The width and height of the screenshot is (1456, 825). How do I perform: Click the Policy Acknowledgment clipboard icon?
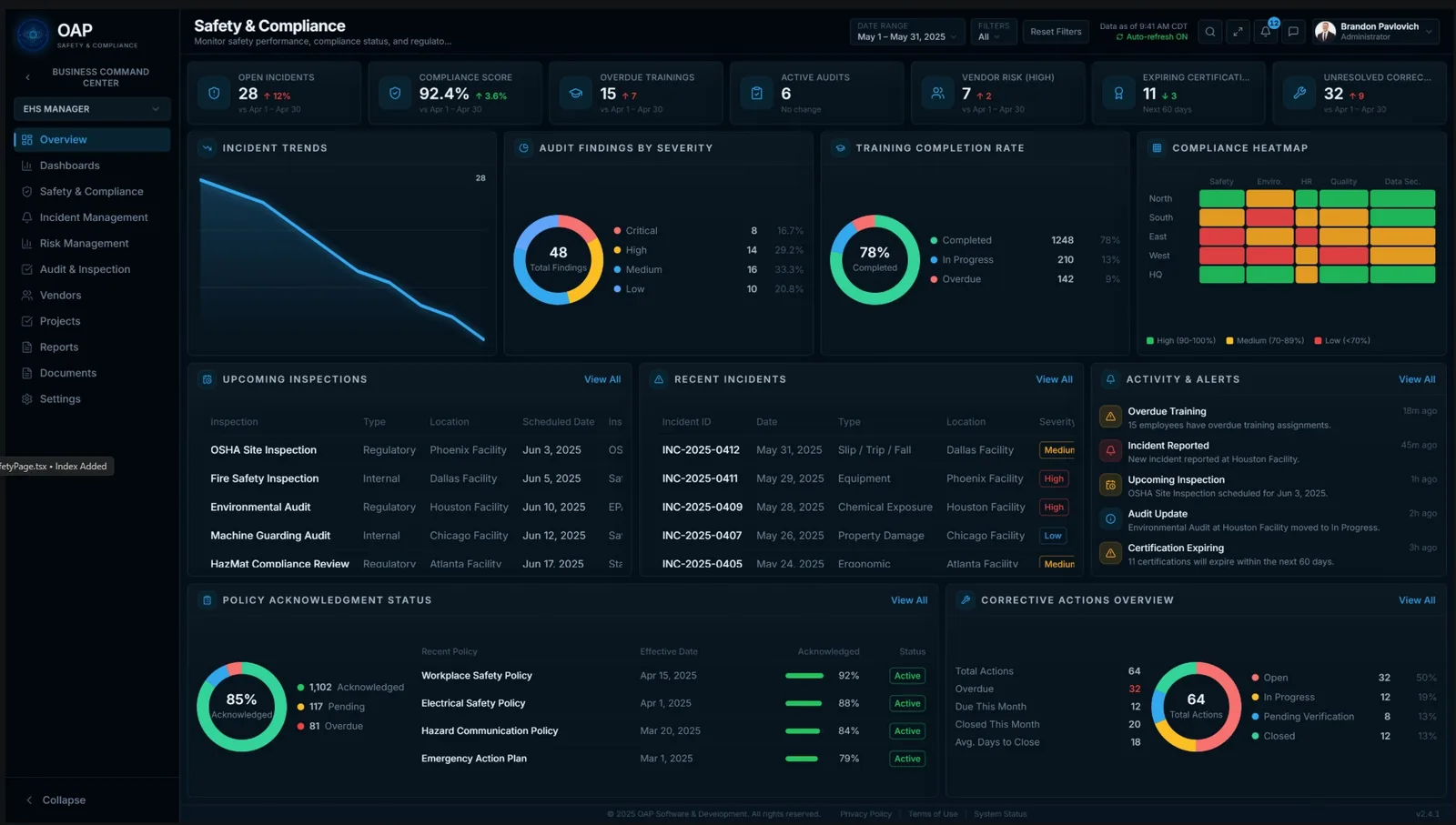coord(207,600)
